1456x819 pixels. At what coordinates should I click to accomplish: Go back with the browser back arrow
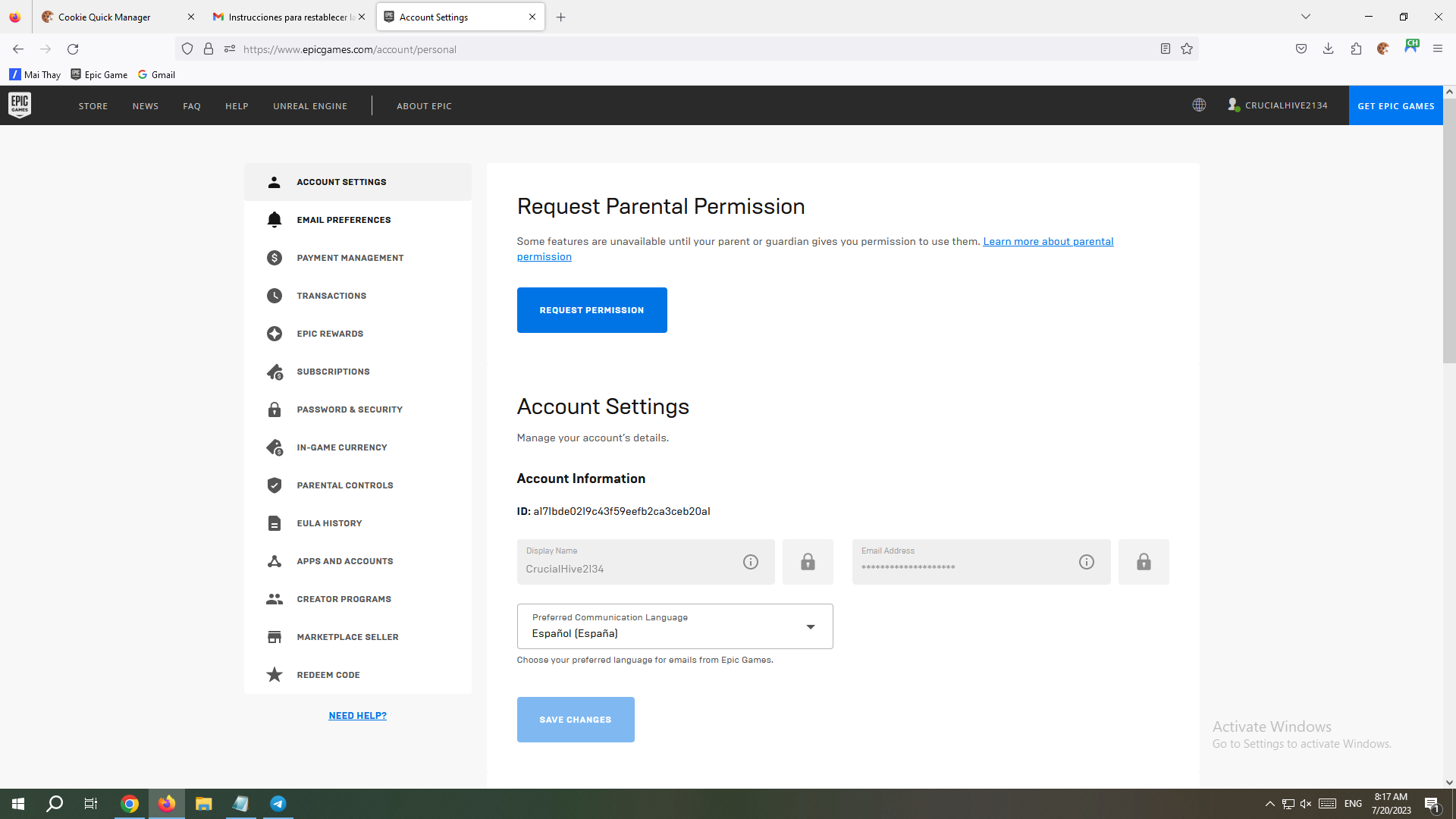[x=18, y=49]
